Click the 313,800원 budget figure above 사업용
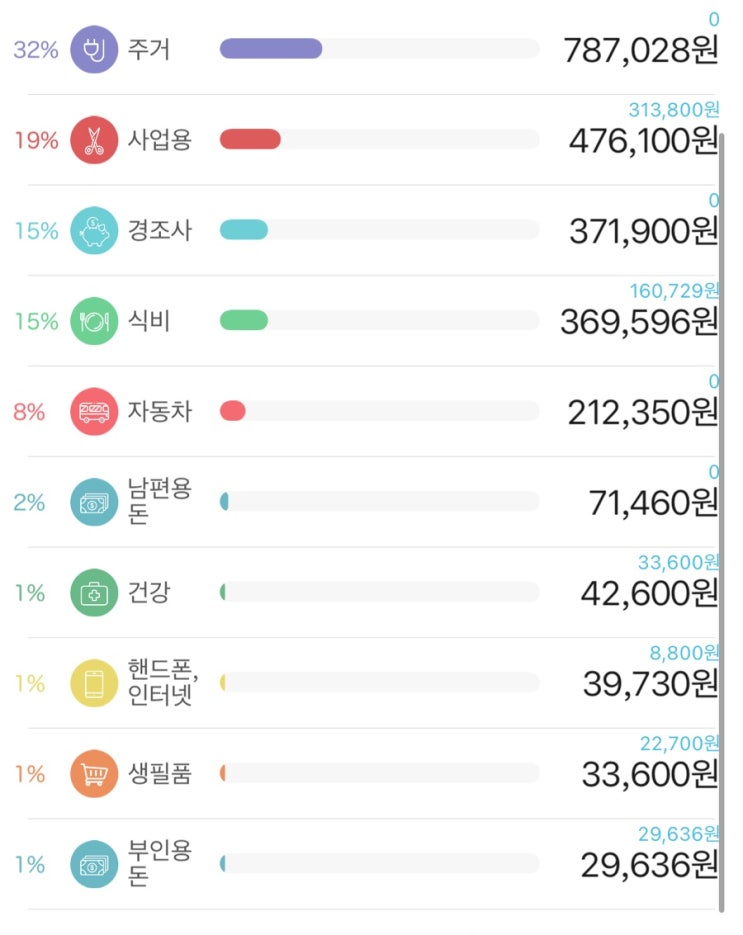The height and width of the screenshot is (935, 743). click(673, 110)
